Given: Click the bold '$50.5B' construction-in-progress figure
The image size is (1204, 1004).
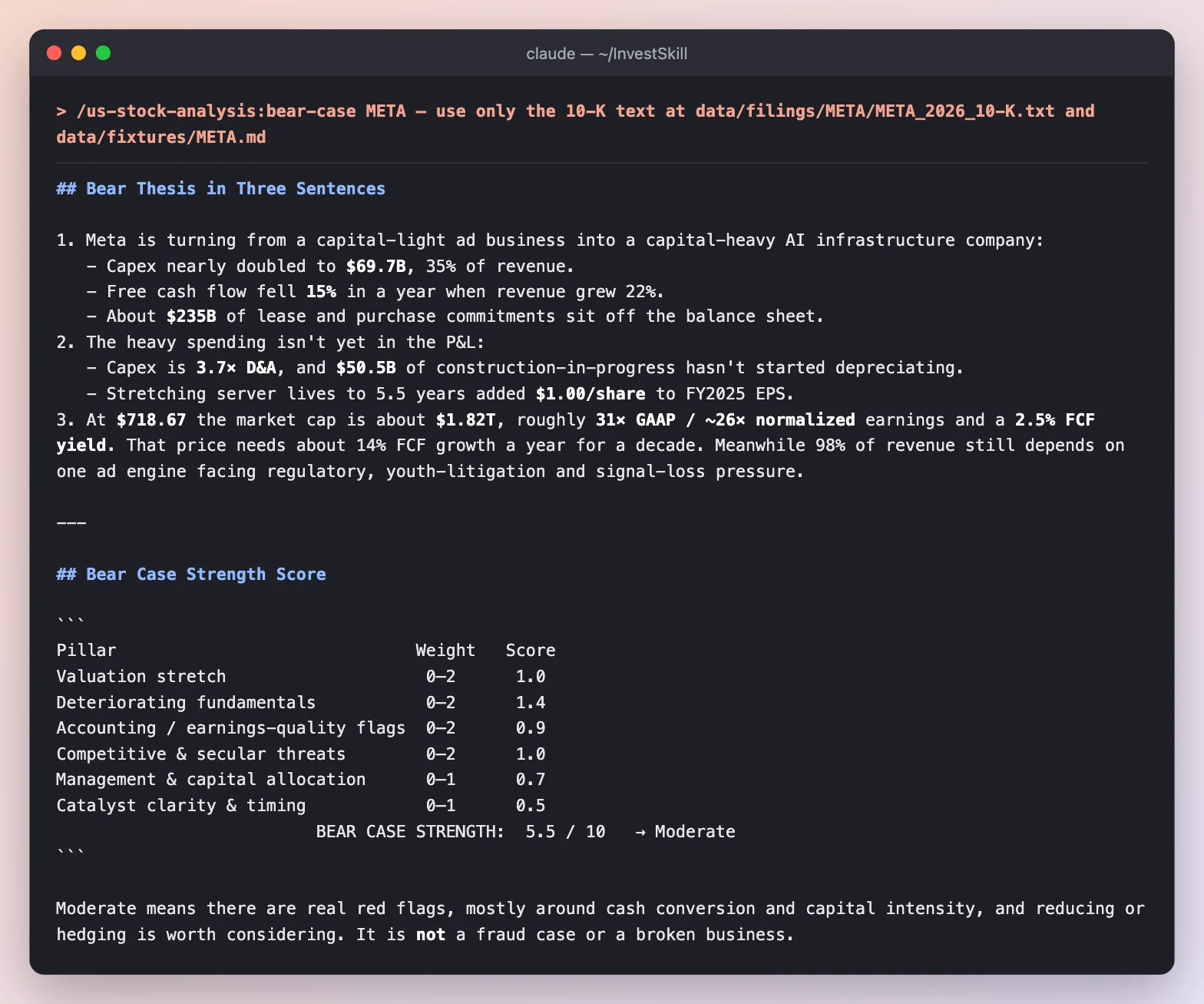Looking at the screenshot, I should click(365, 368).
